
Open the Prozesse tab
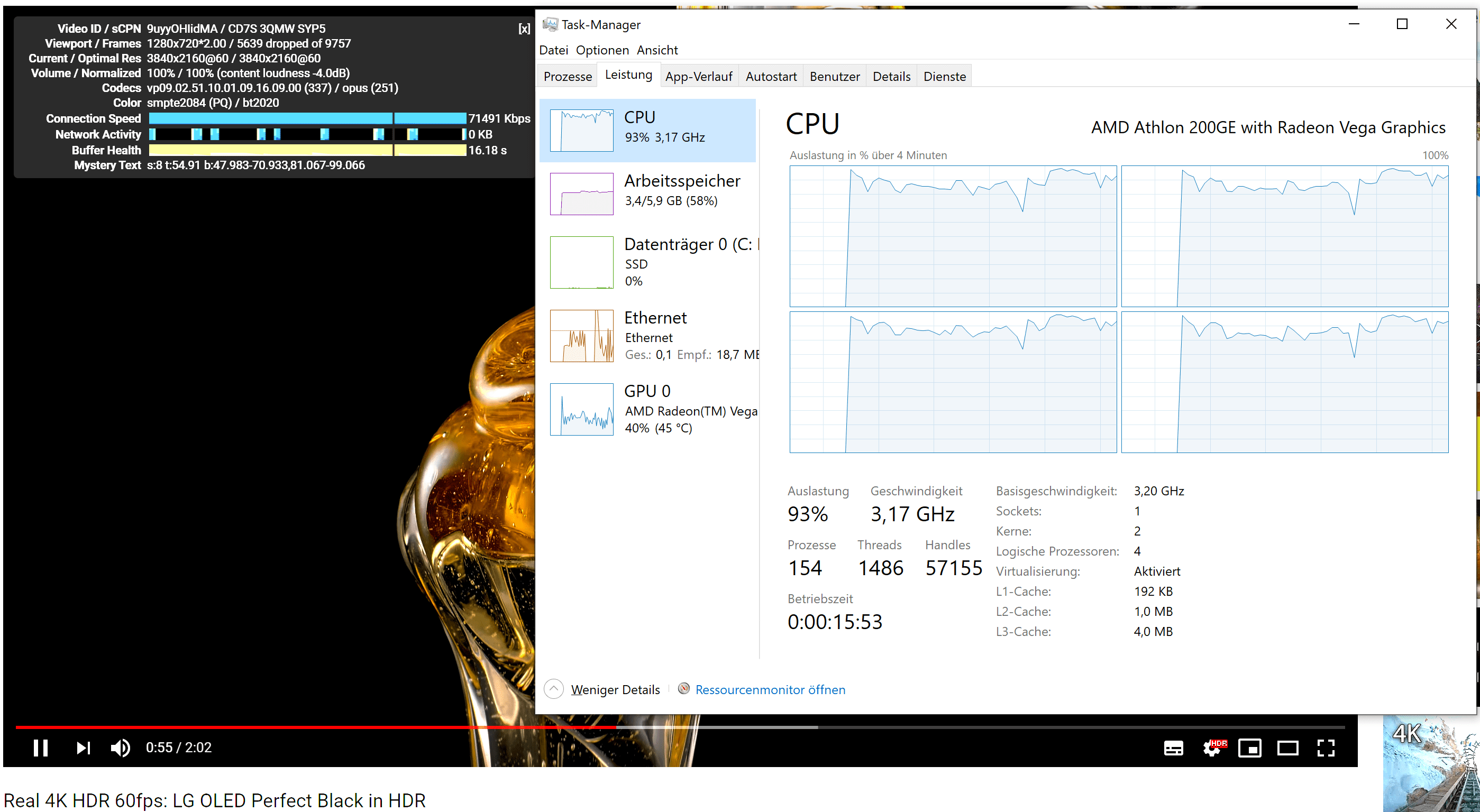tap(567, 76)
